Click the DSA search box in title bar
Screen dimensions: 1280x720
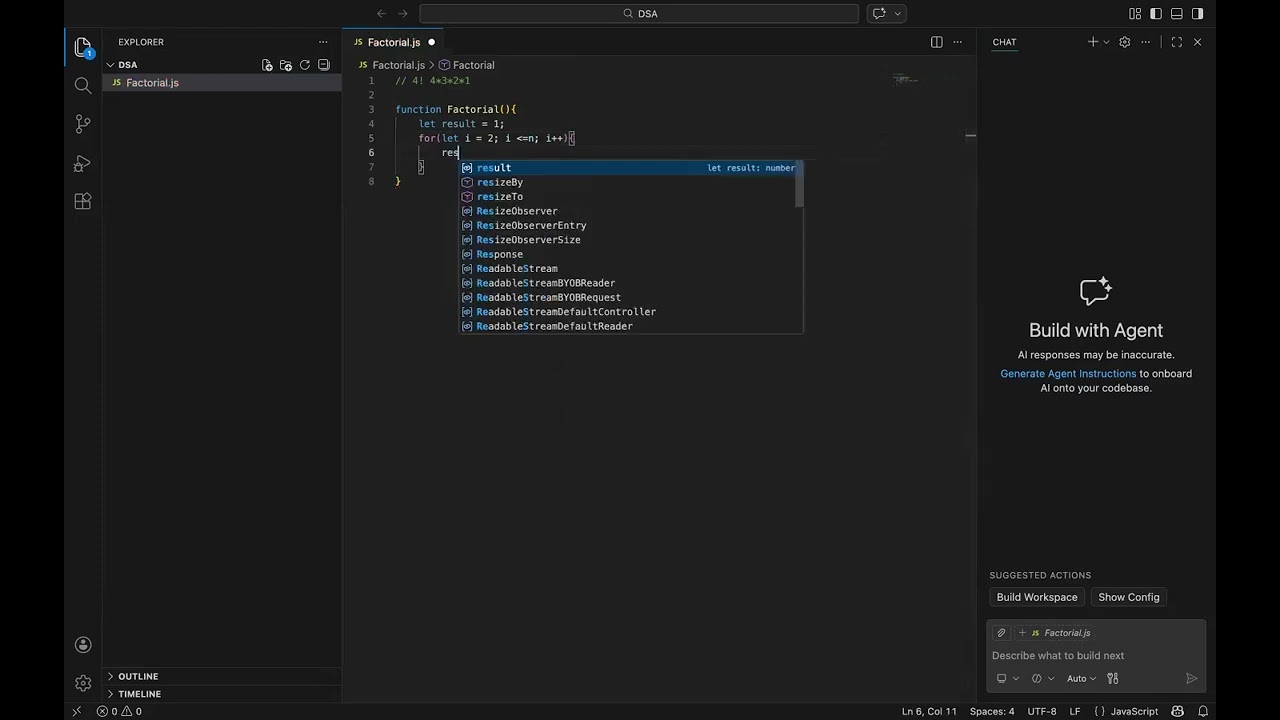click(x=639, y=14)
